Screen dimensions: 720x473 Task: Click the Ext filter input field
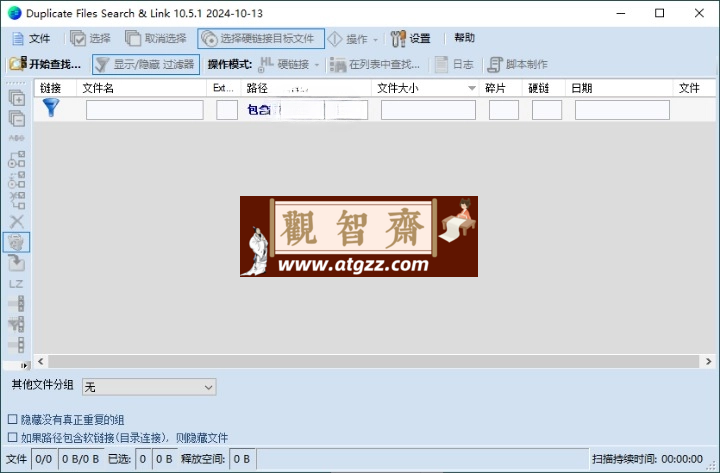pos(227,110)
